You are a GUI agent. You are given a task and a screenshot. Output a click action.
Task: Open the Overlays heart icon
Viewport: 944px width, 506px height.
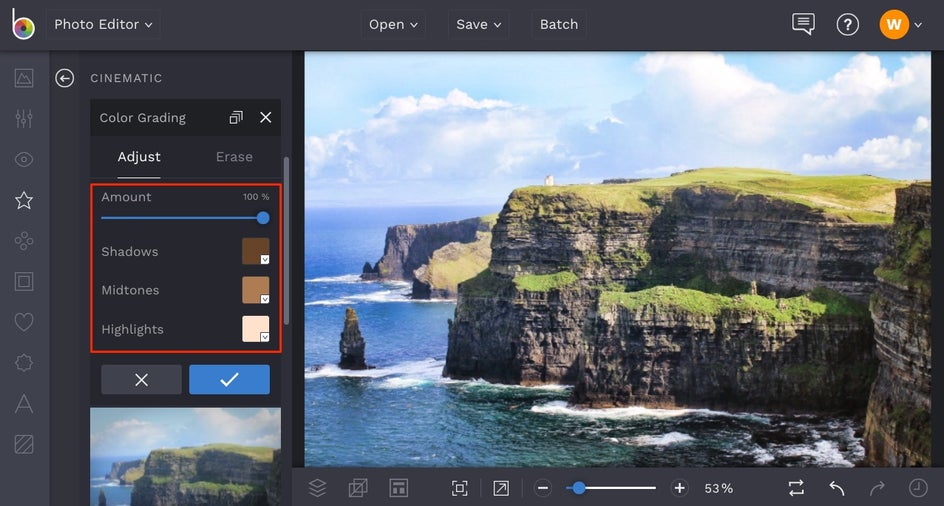click(24, 322)
